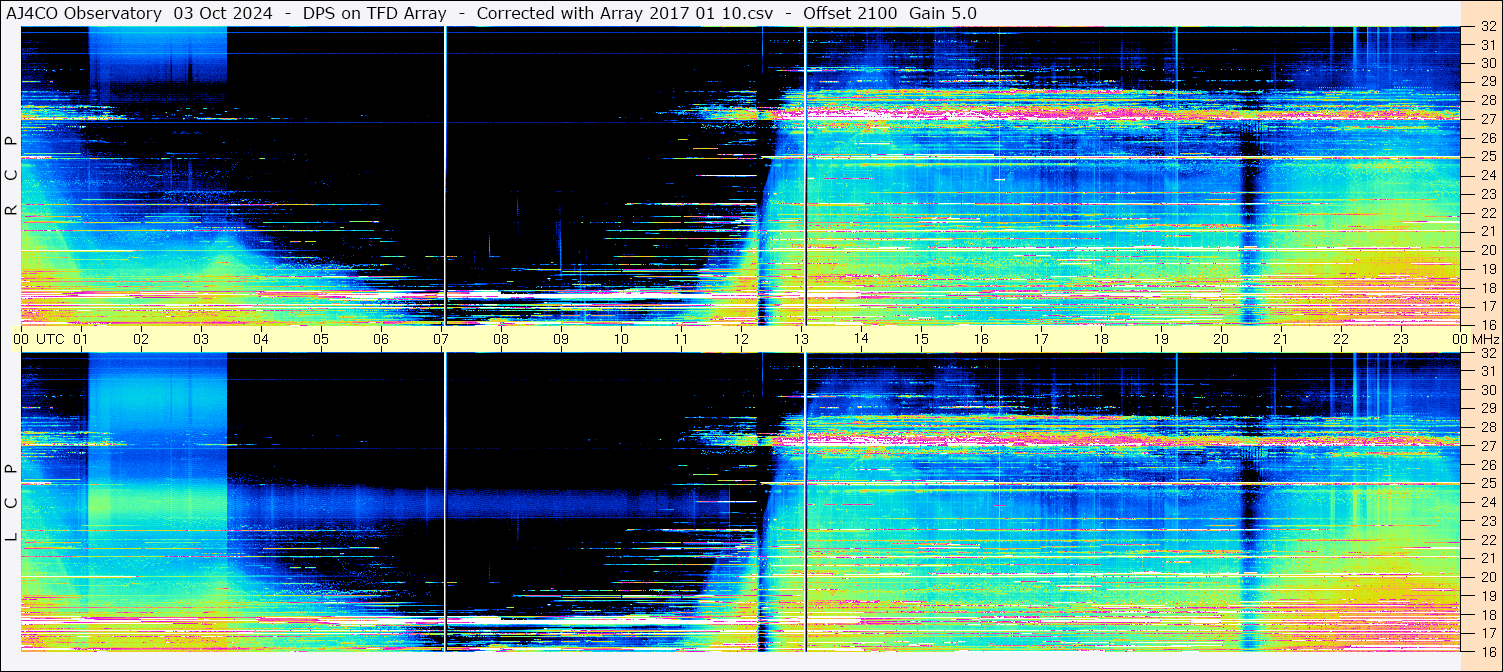Click the 19 MHz label of lower LCP panel
Viewport: 1503px width, 672px height.
tap(1487, 595)
